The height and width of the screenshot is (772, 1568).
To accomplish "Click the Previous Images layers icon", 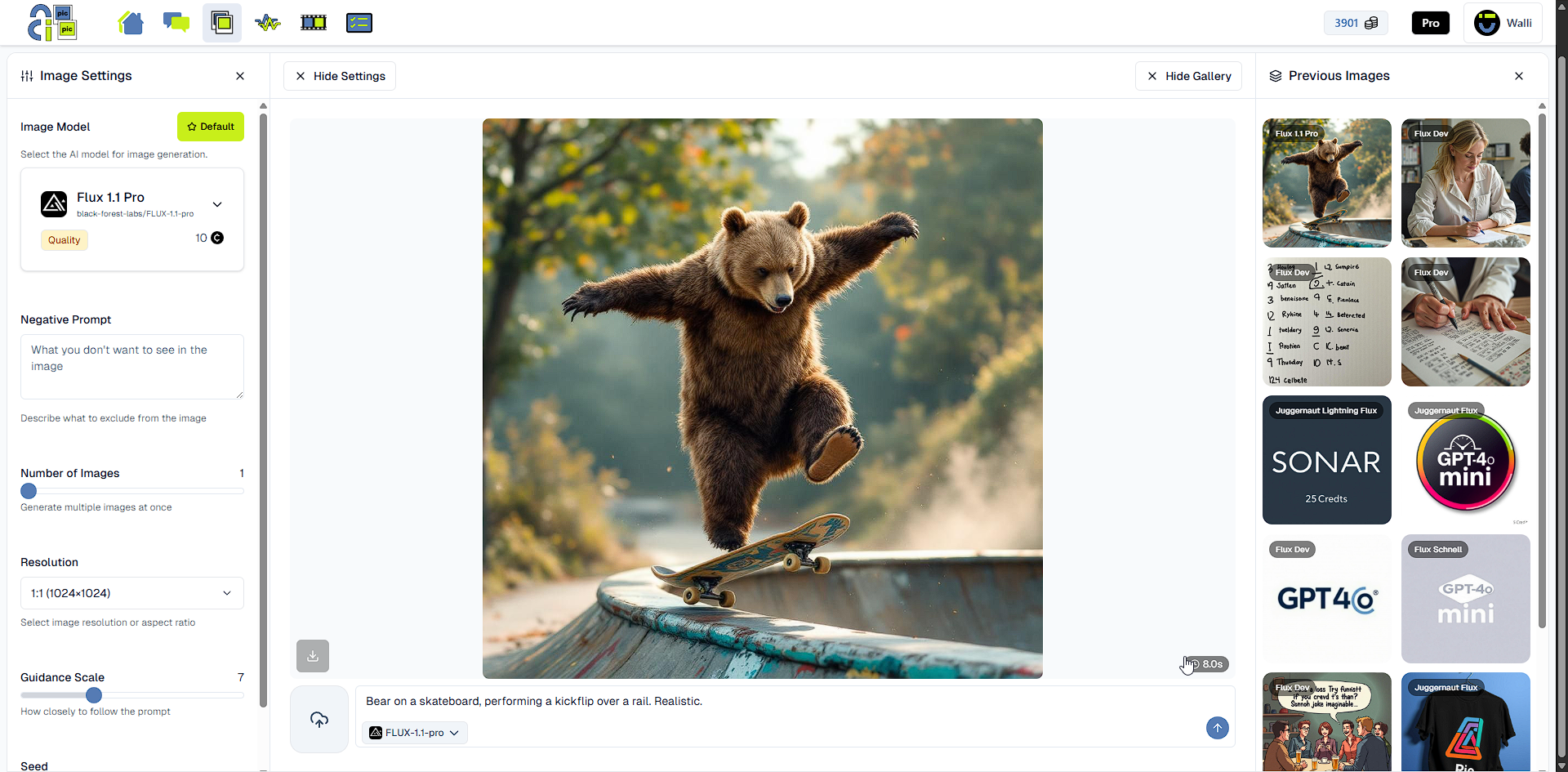I will click(x=1276, y=76).
